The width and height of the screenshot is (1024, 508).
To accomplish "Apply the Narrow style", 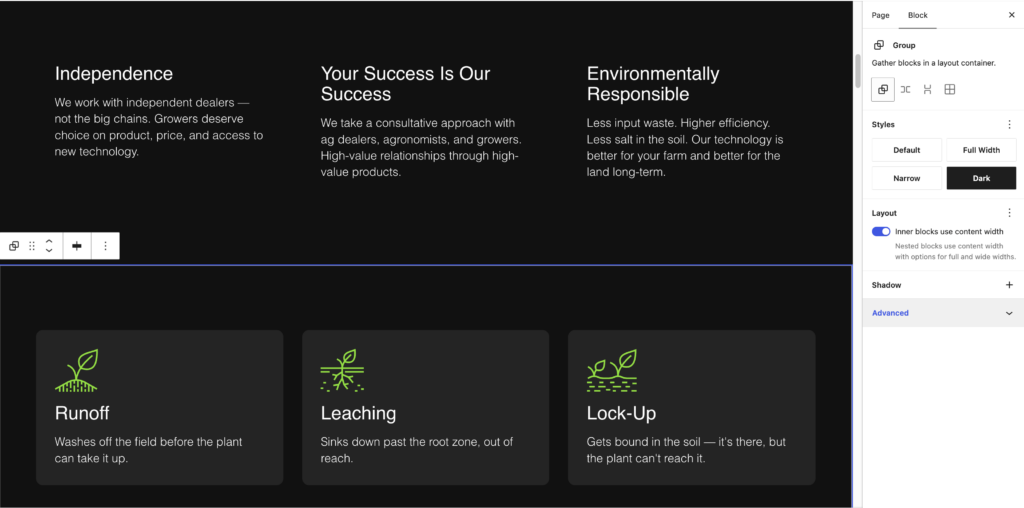I will pyautogui.click(x=906, y=178).
